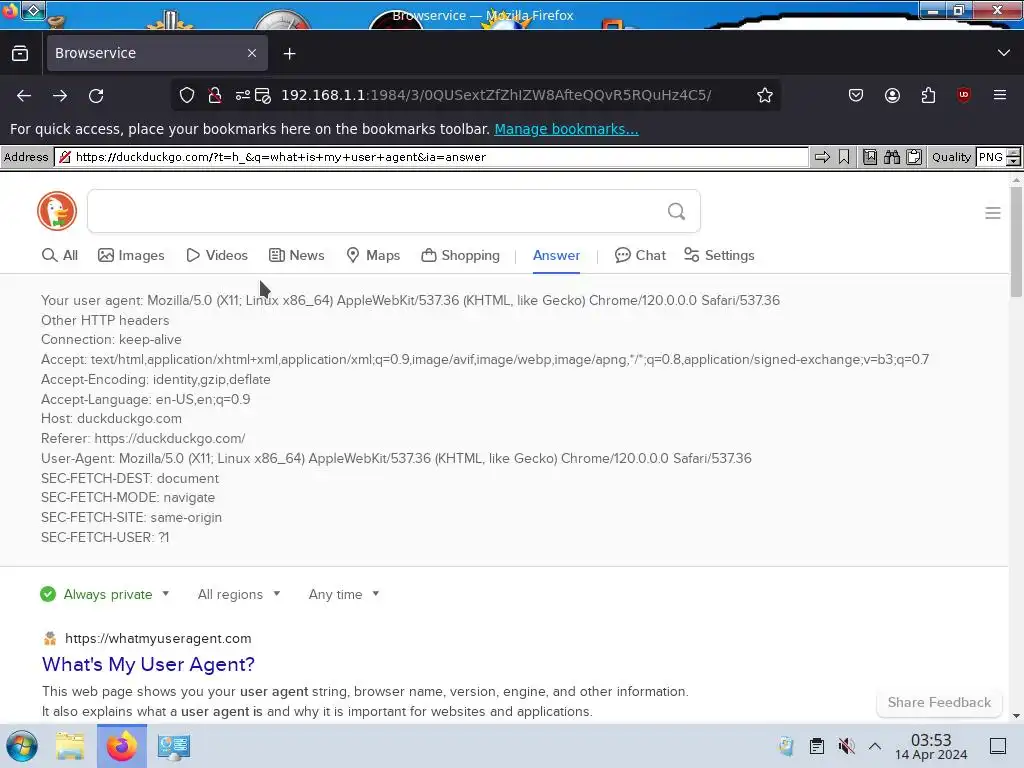Click the page vertical scrollbar thumb
This screenshot has width=1024, height=768.
pyautogui.click(x=1016, y=242)
